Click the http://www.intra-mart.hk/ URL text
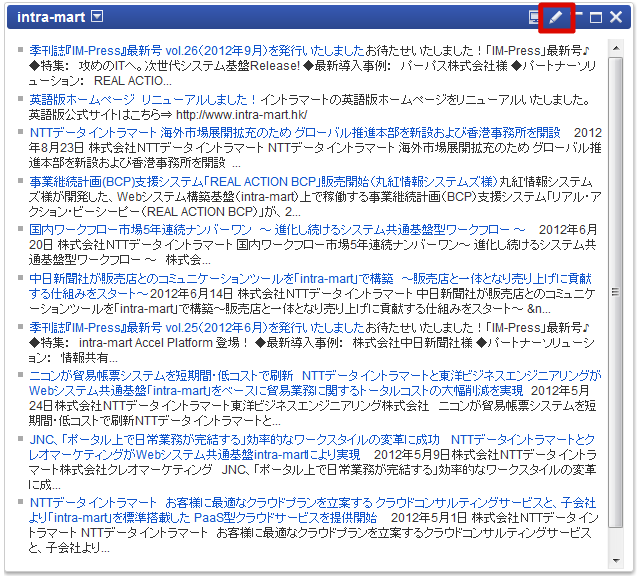The height and width of the screenshot is (576, 639). point(241,115)
